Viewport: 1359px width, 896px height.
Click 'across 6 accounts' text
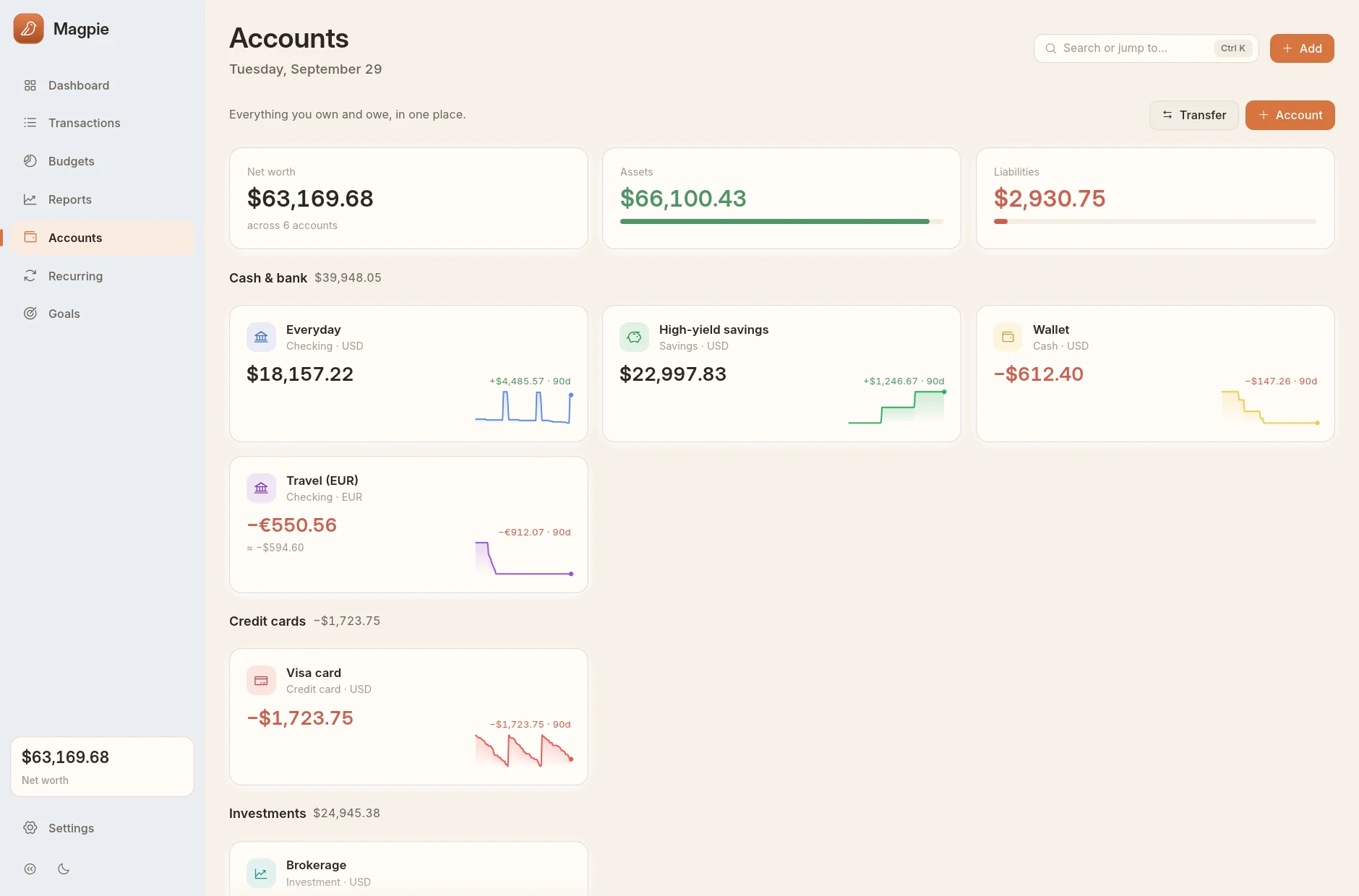pyautogui.click(x=292, y=225)
